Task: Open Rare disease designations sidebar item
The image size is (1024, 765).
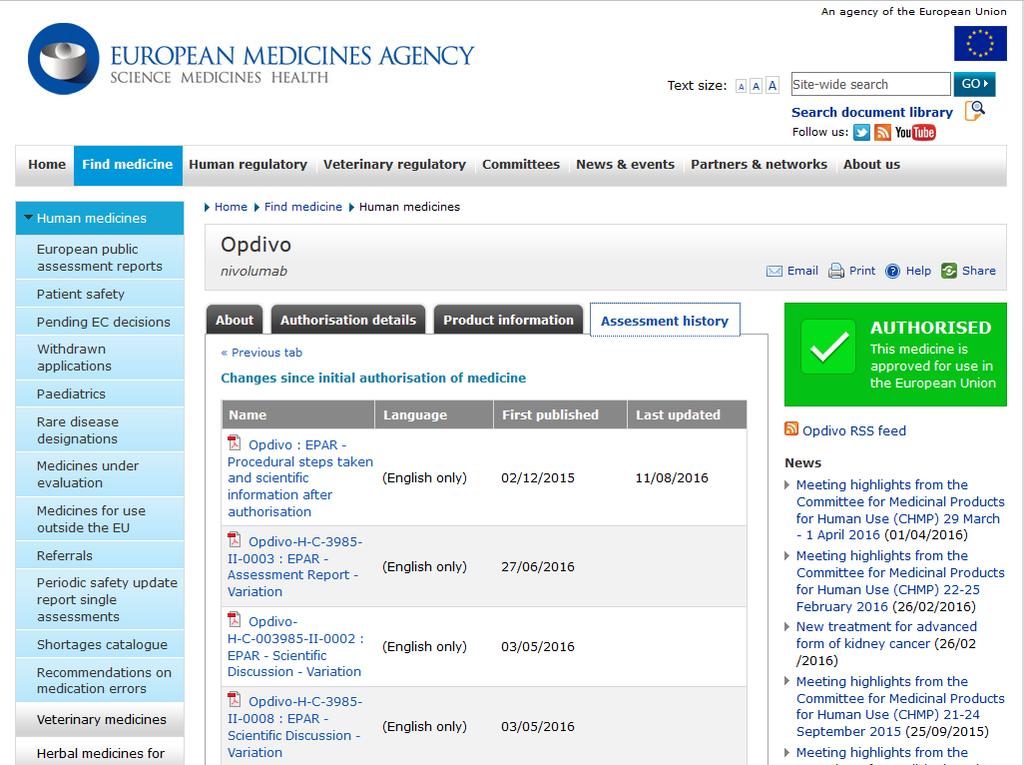Action: (100, 430)
